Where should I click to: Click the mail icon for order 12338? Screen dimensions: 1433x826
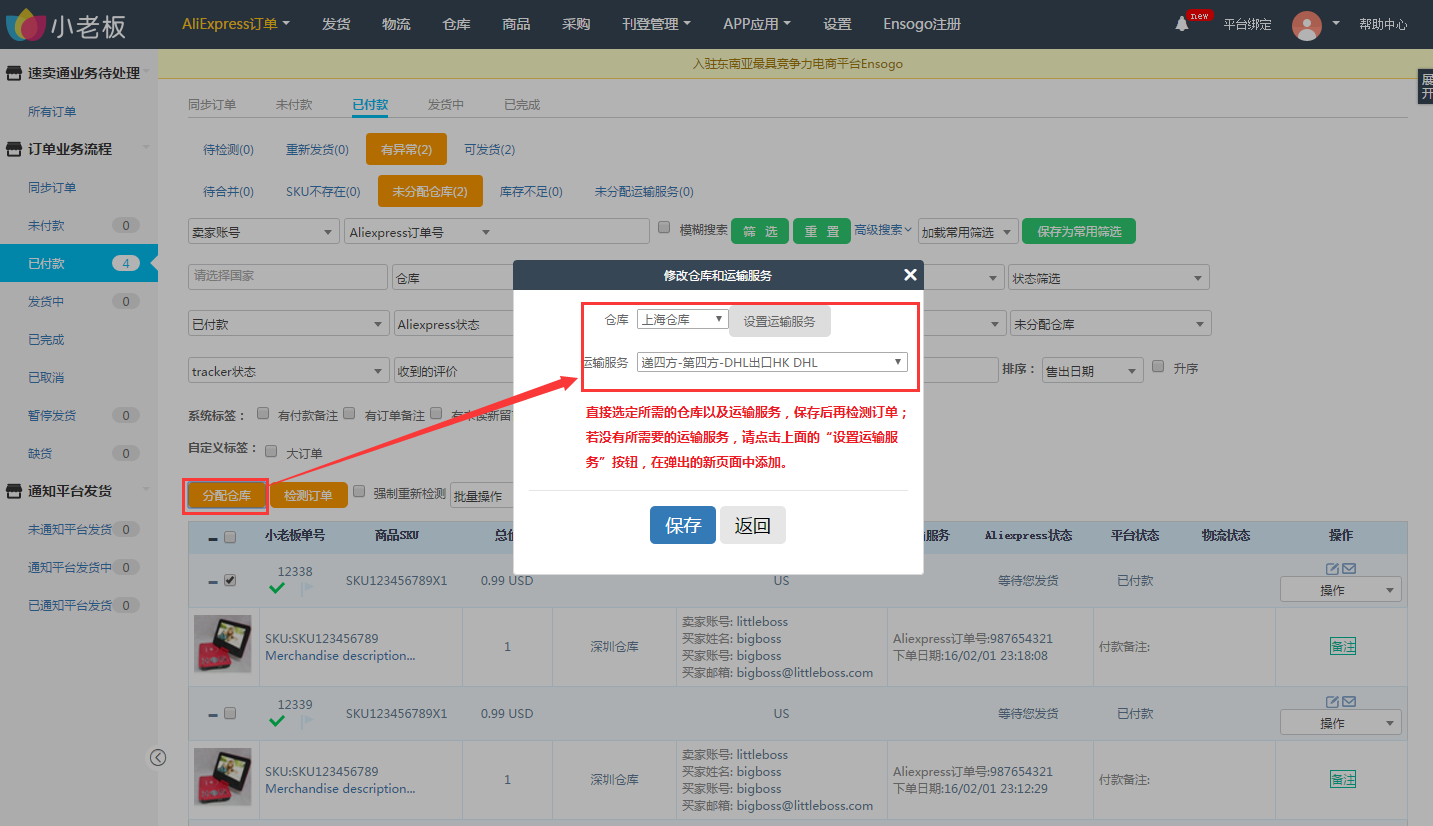point(1349,569)
